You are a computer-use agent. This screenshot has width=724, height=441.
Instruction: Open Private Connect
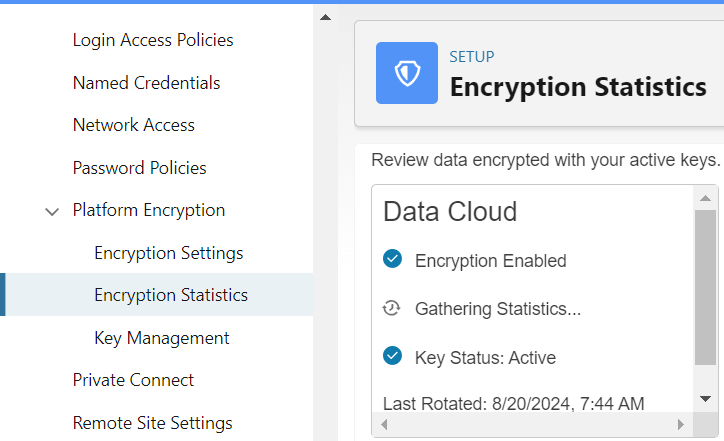[x=133, y=380]
